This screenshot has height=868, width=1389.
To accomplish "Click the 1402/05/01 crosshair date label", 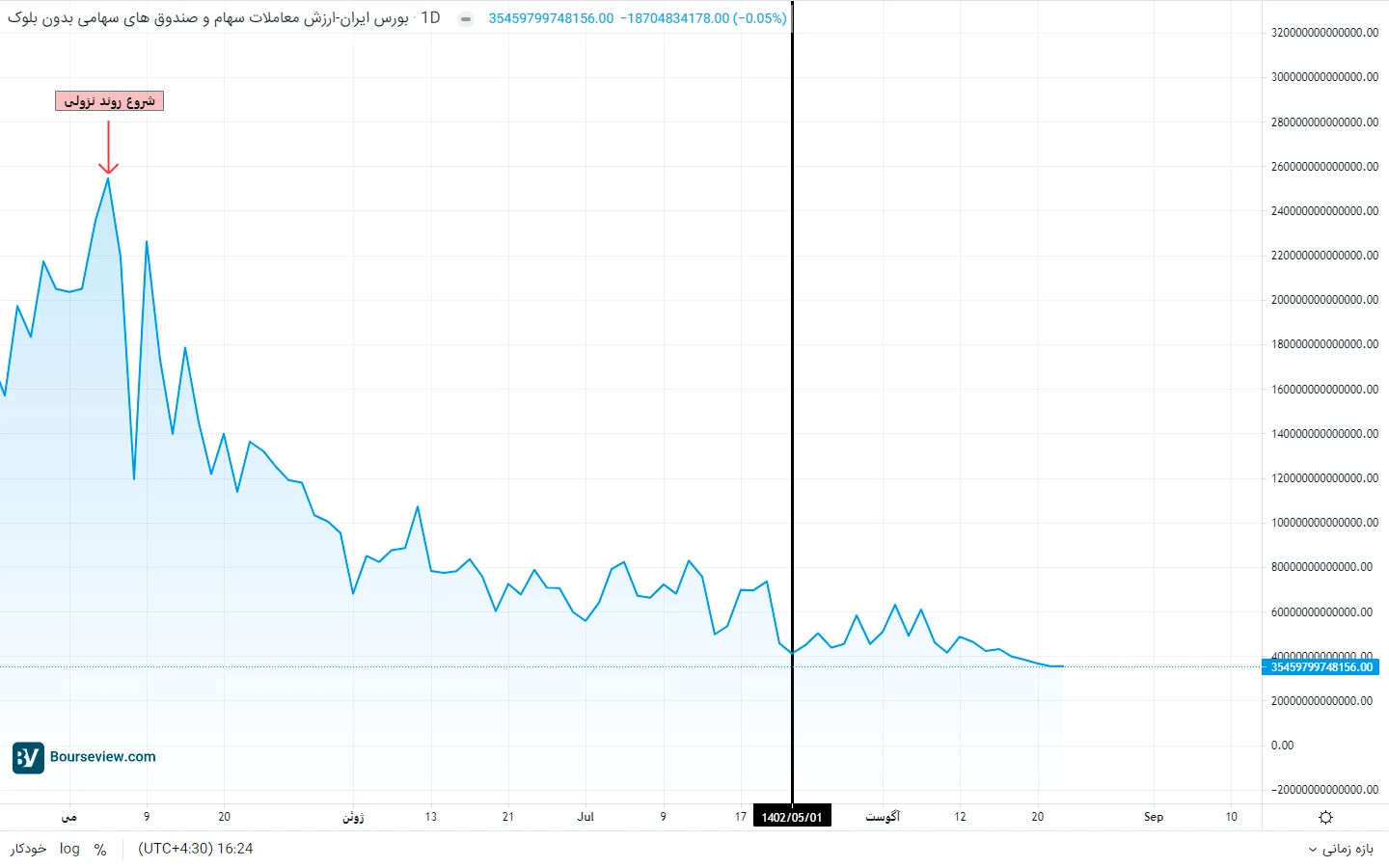I will 792,817.
